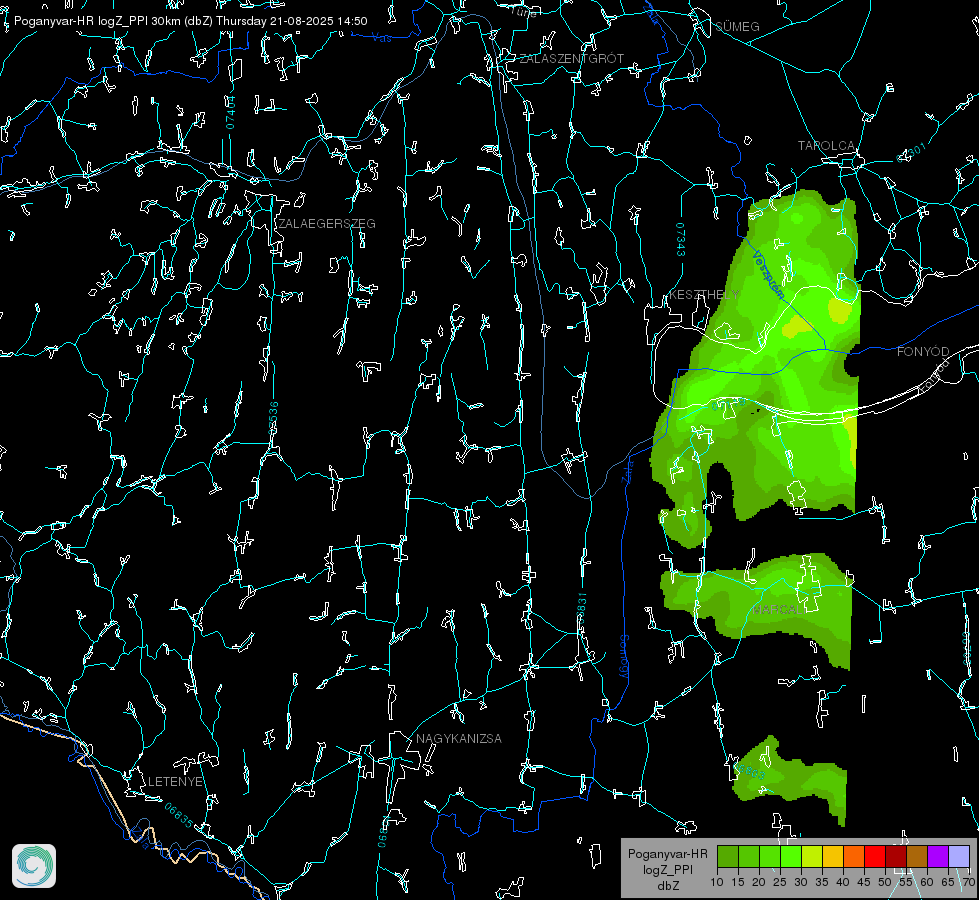Click the road number 07404 label

point(230,112)
